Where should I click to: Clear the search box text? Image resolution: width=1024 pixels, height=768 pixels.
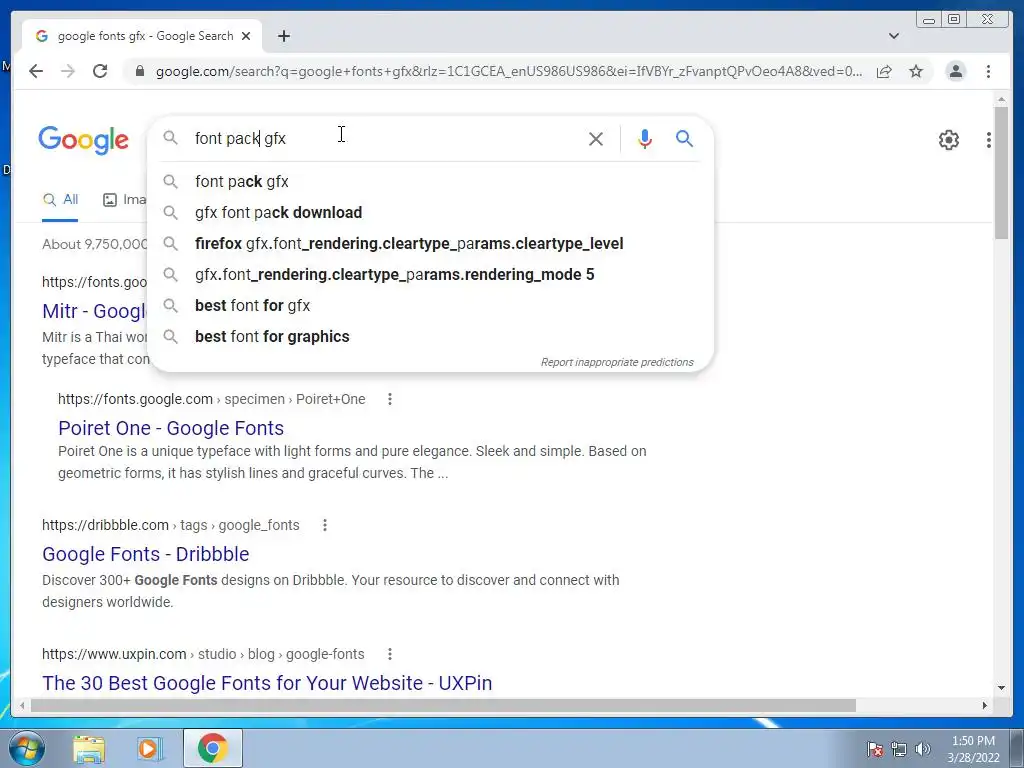[x=596, y=138]
